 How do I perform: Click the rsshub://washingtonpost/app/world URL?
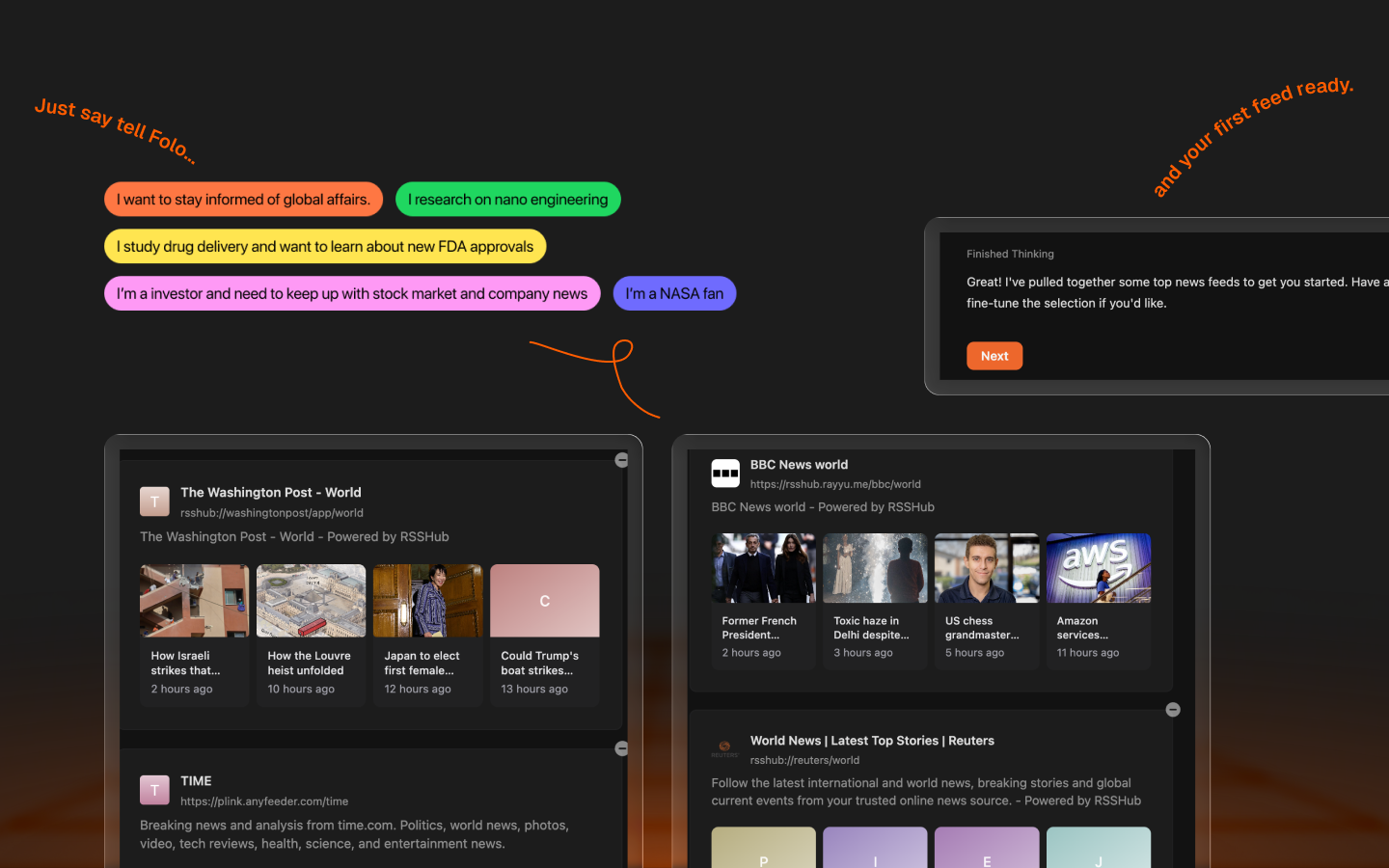pyautogui.click(x=272, y=513)
